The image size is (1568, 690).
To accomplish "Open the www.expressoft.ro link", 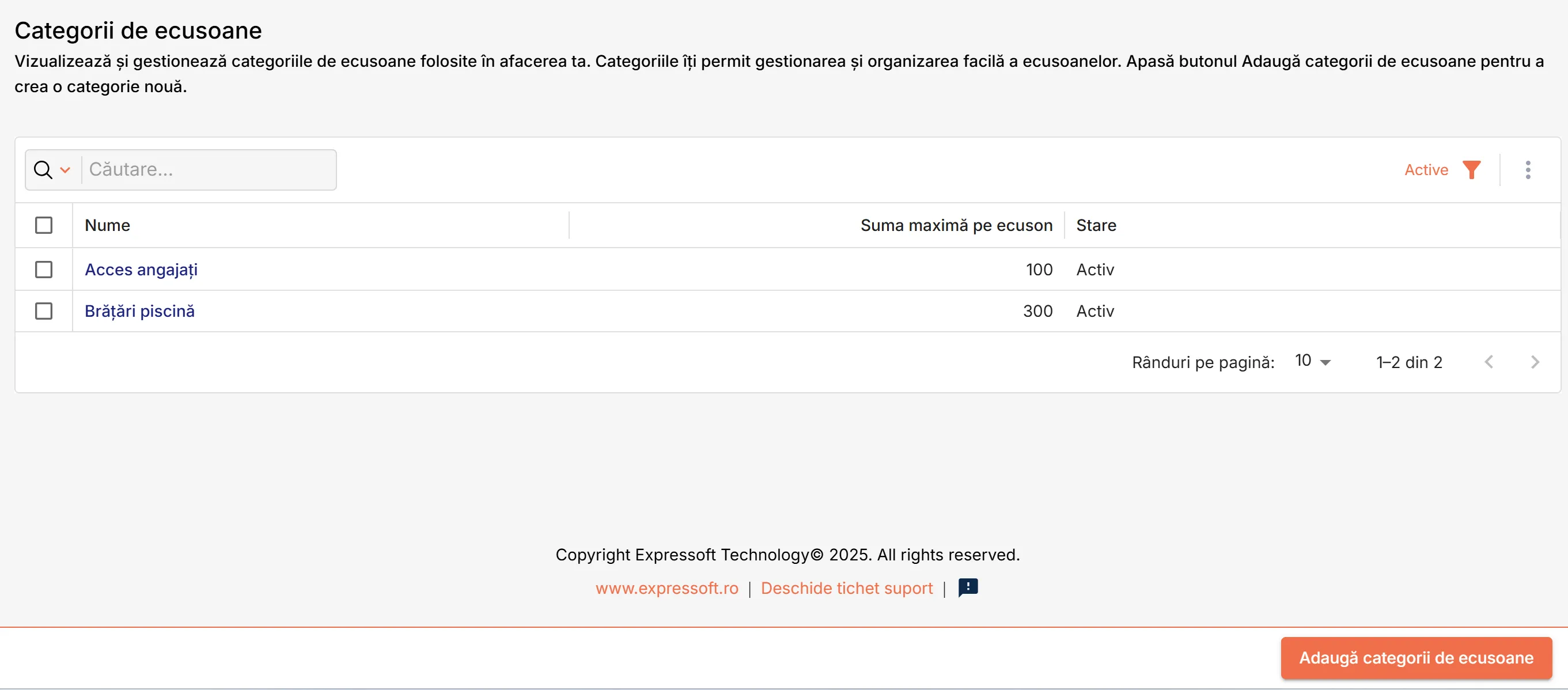I will [x=666, y=588].
